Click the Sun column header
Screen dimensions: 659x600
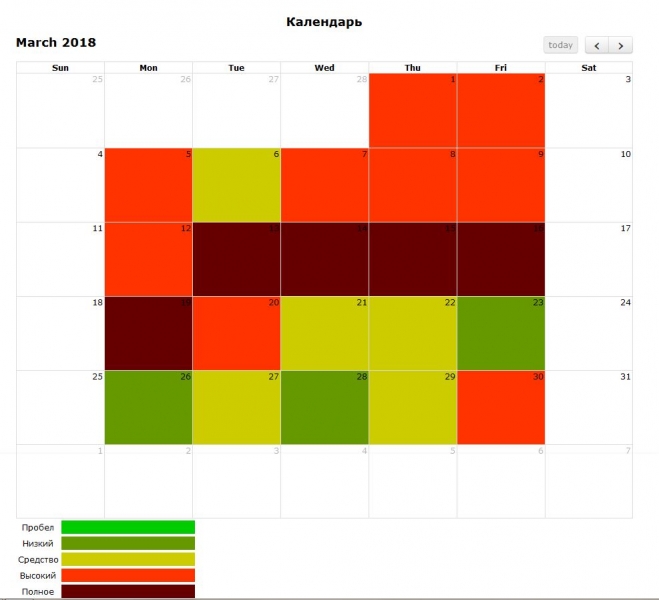point(60,68)
